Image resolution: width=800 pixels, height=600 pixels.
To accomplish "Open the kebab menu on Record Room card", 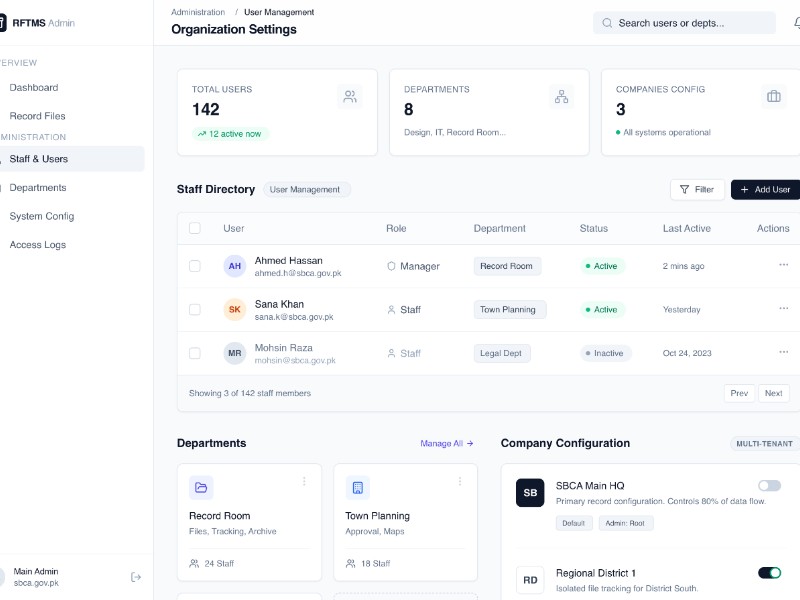I will [x=304, y=481].
